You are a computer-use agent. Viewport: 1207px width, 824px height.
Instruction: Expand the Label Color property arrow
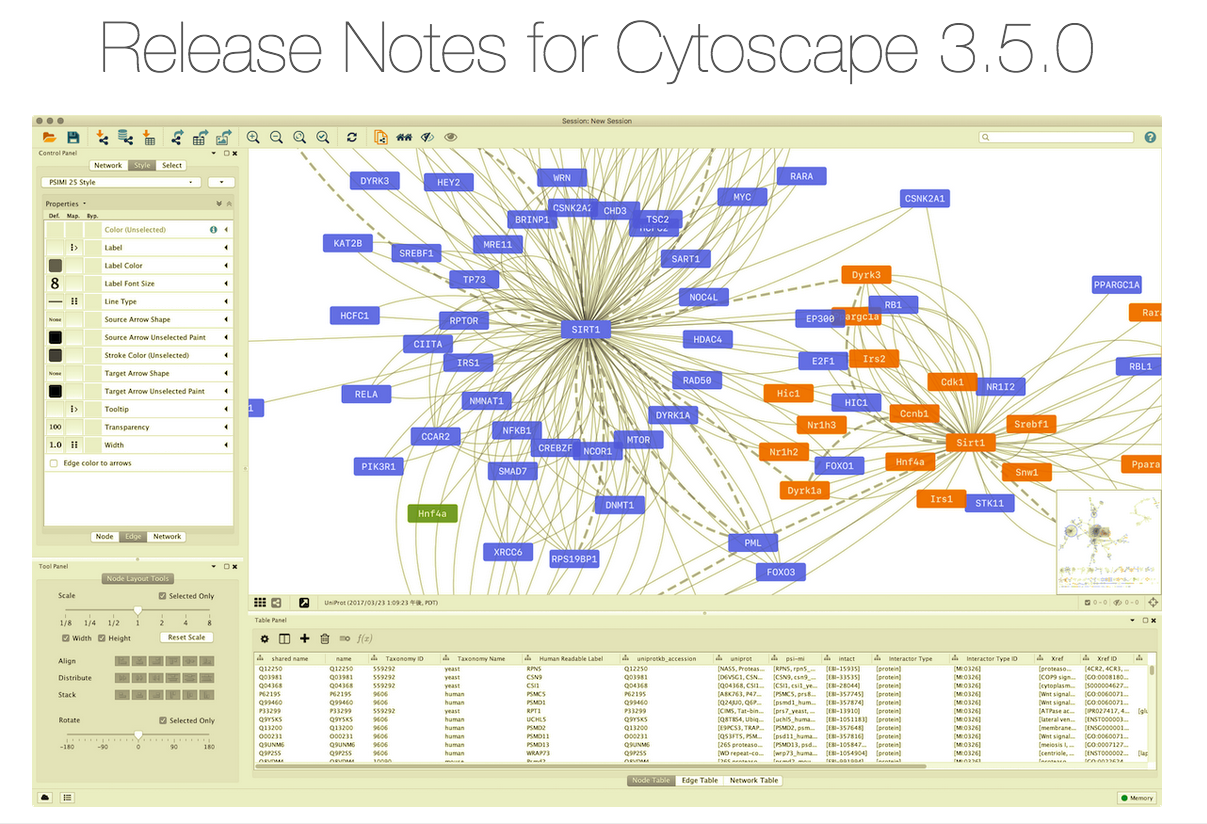tap(226, 266)
